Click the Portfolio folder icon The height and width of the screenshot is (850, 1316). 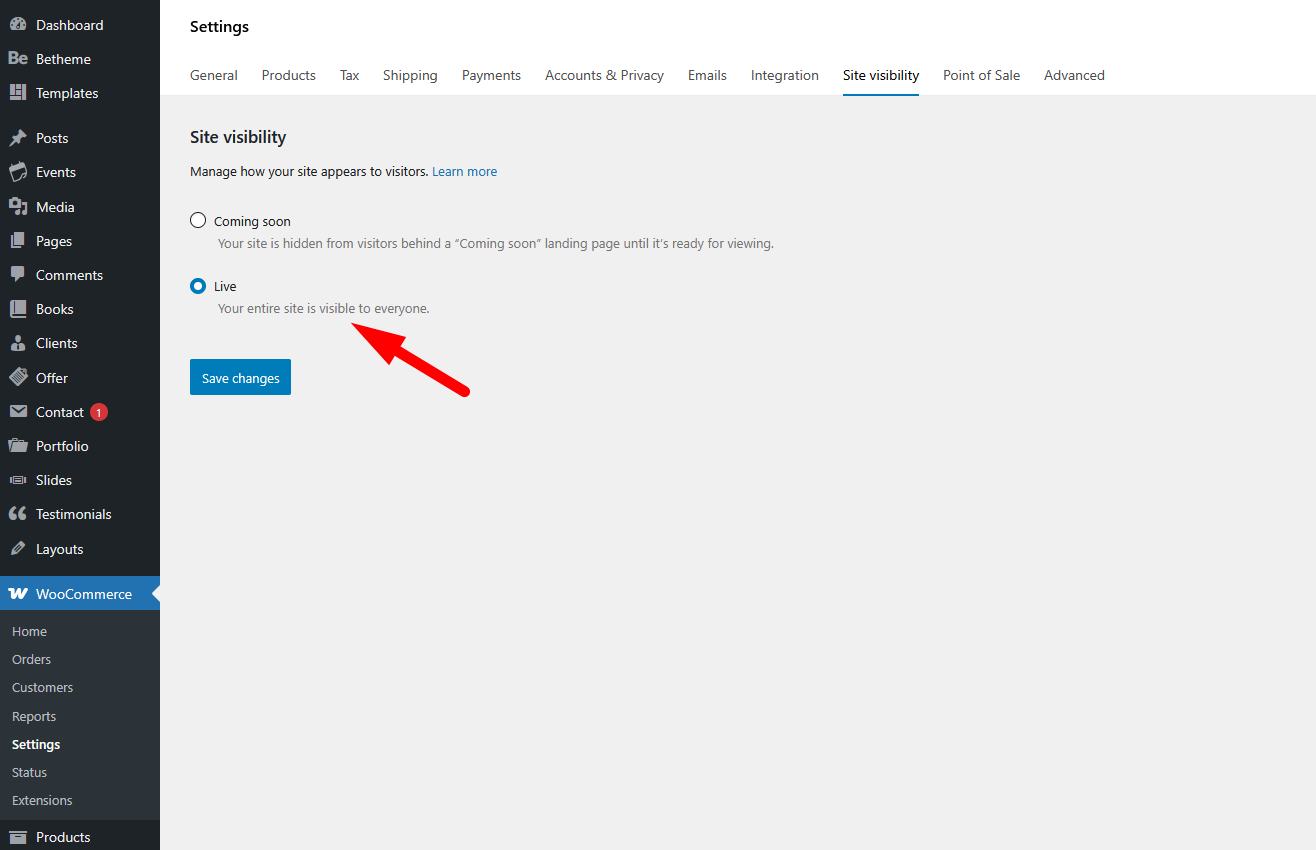click(x=18, y=446)
